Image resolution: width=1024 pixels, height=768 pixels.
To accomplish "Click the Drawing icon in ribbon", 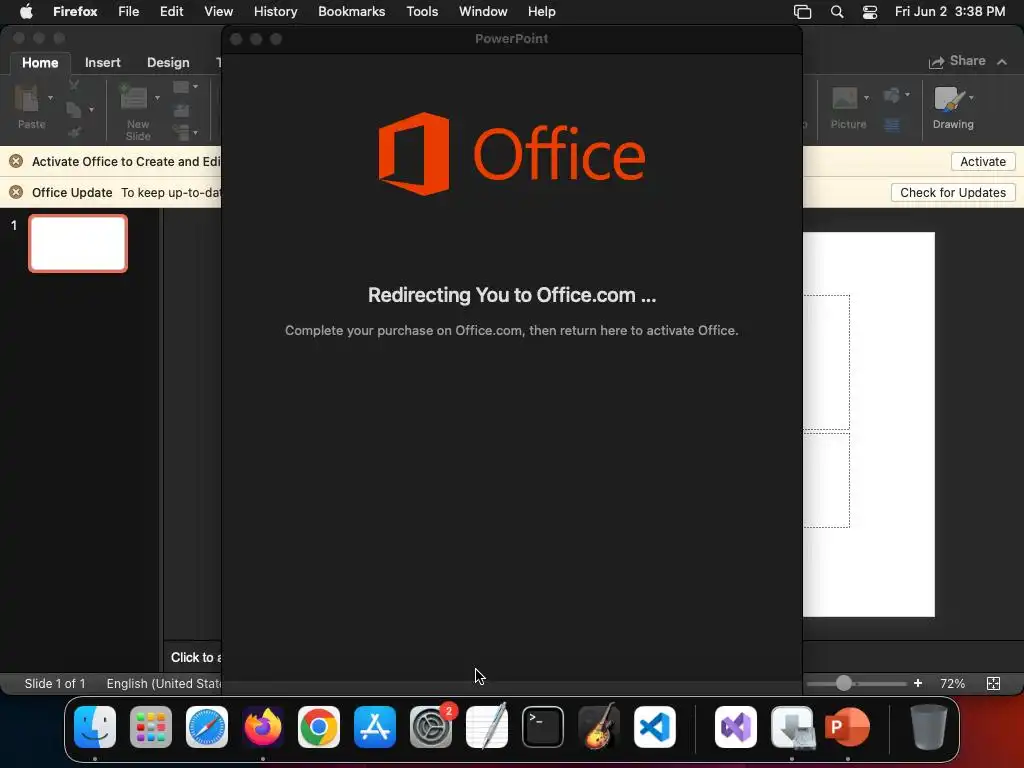I will pos(948,99).
